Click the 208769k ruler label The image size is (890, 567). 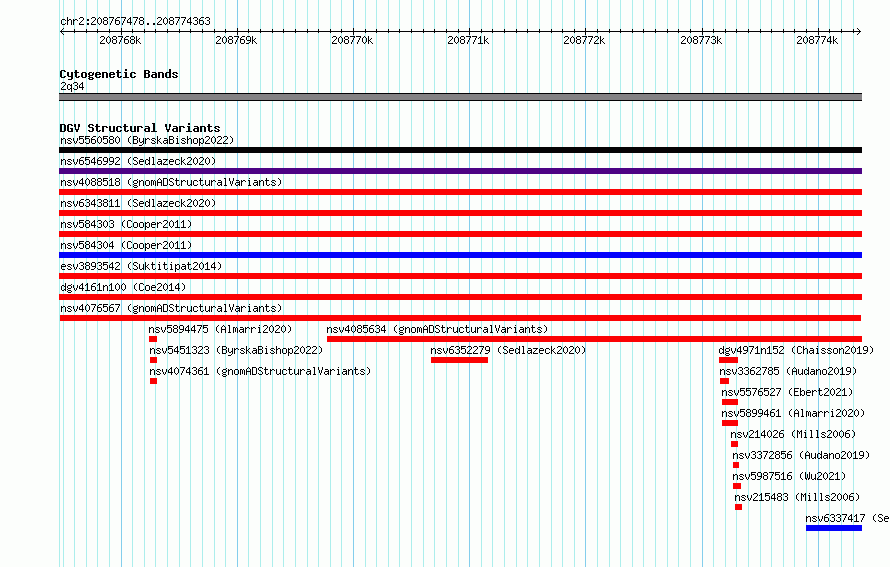pyautogui.click(x=236, y=40)
